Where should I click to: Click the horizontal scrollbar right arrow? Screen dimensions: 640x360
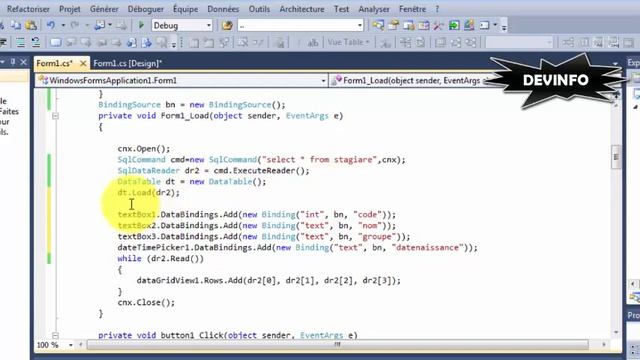pos(604,345)
